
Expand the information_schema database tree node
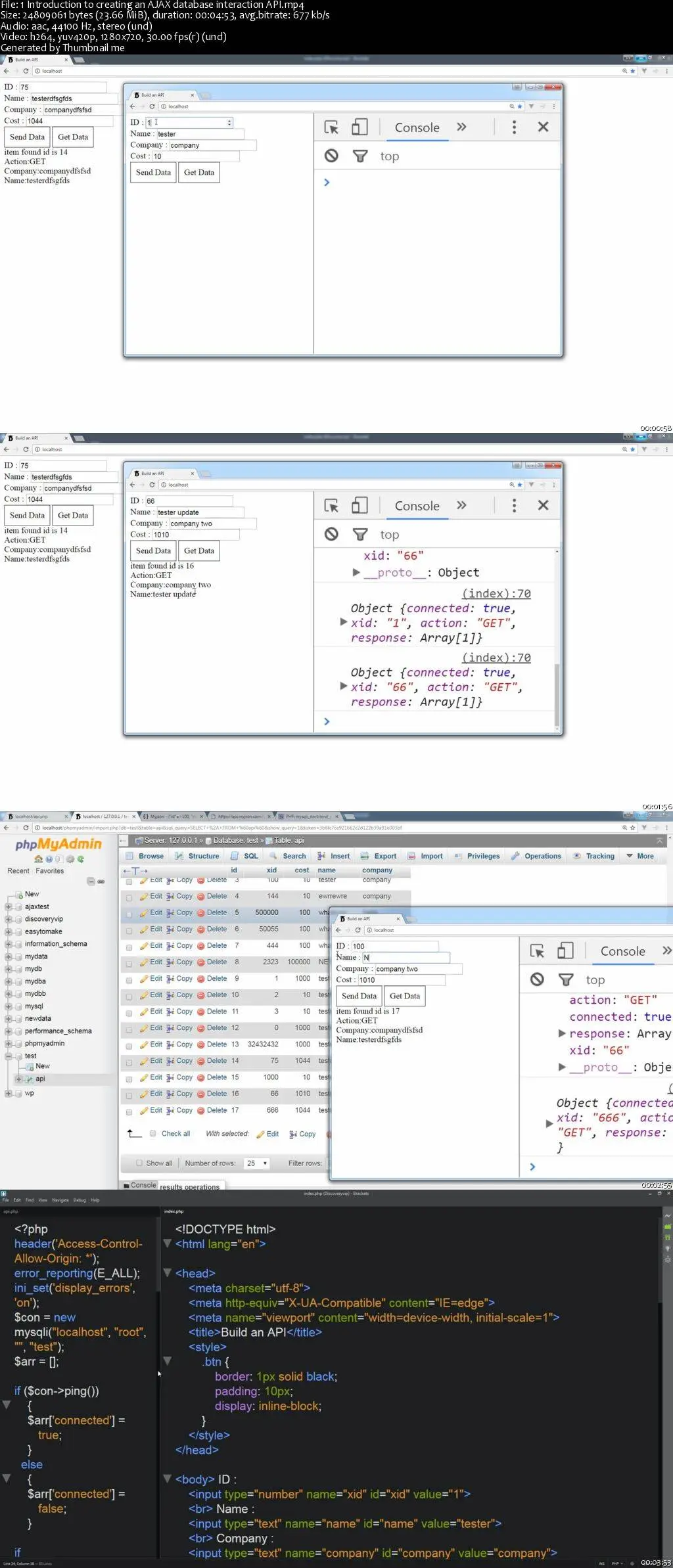pos(9,944)
